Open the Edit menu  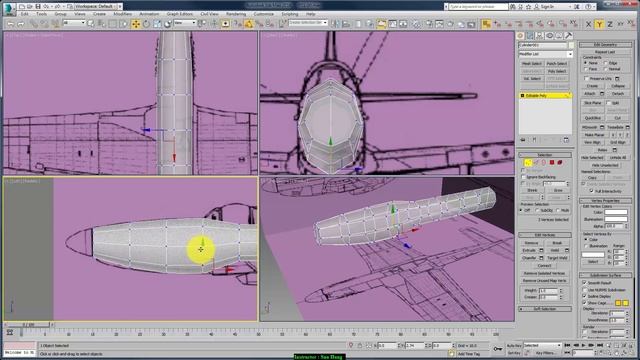click(24, 14)
